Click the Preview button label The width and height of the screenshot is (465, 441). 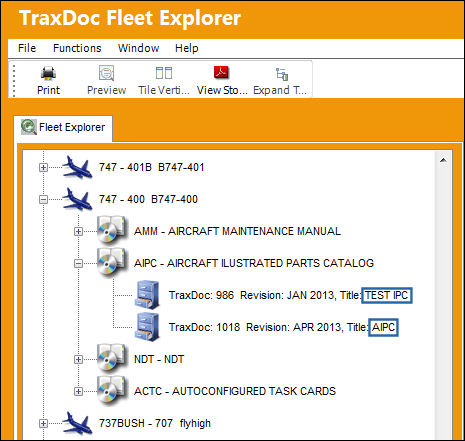pos(106,90)
